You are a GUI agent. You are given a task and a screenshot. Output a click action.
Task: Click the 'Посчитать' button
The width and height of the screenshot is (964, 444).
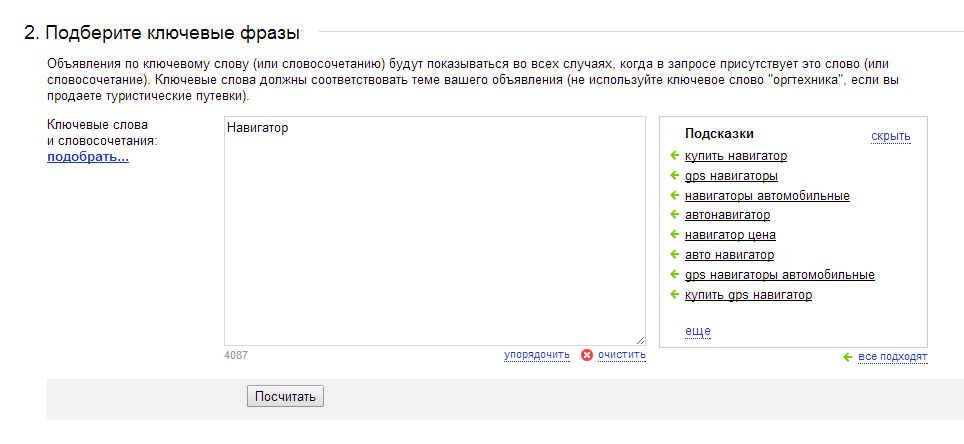tap(285, 397)
